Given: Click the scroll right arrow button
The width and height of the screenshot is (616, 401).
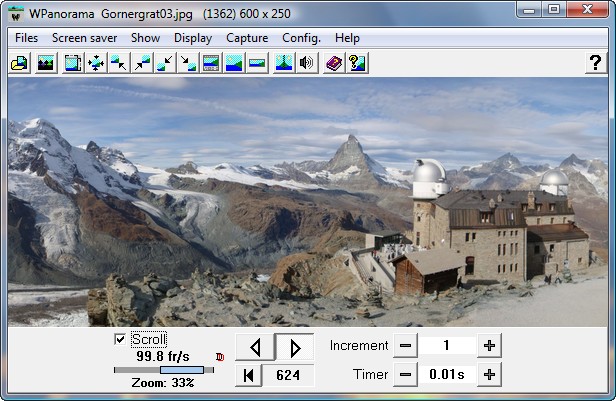Looking at the screenshot, I should (295, 347).
